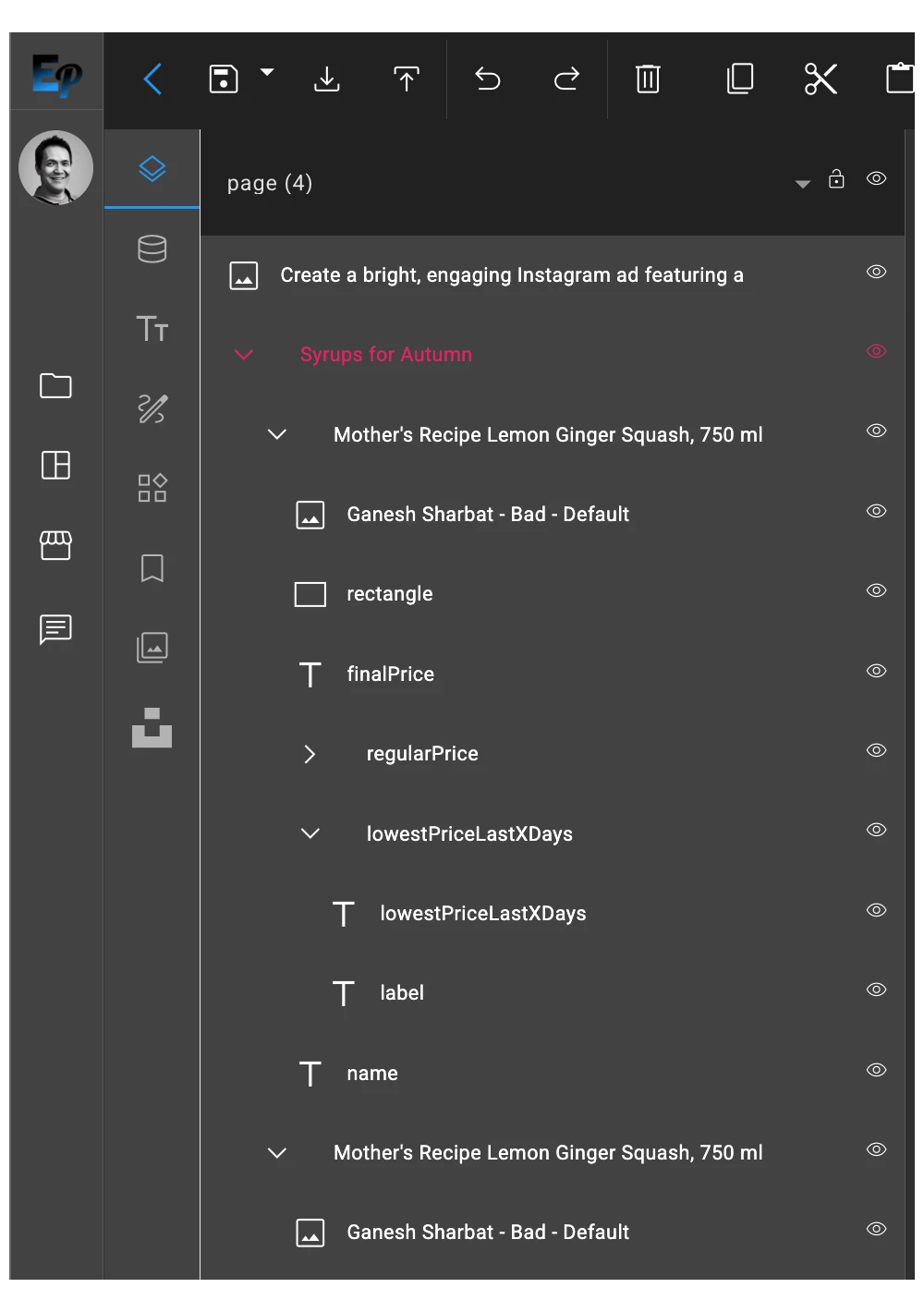Click the EP application logo
Image resolution: width=924 pixels, height=1312 pixels.
coord(56,75)
